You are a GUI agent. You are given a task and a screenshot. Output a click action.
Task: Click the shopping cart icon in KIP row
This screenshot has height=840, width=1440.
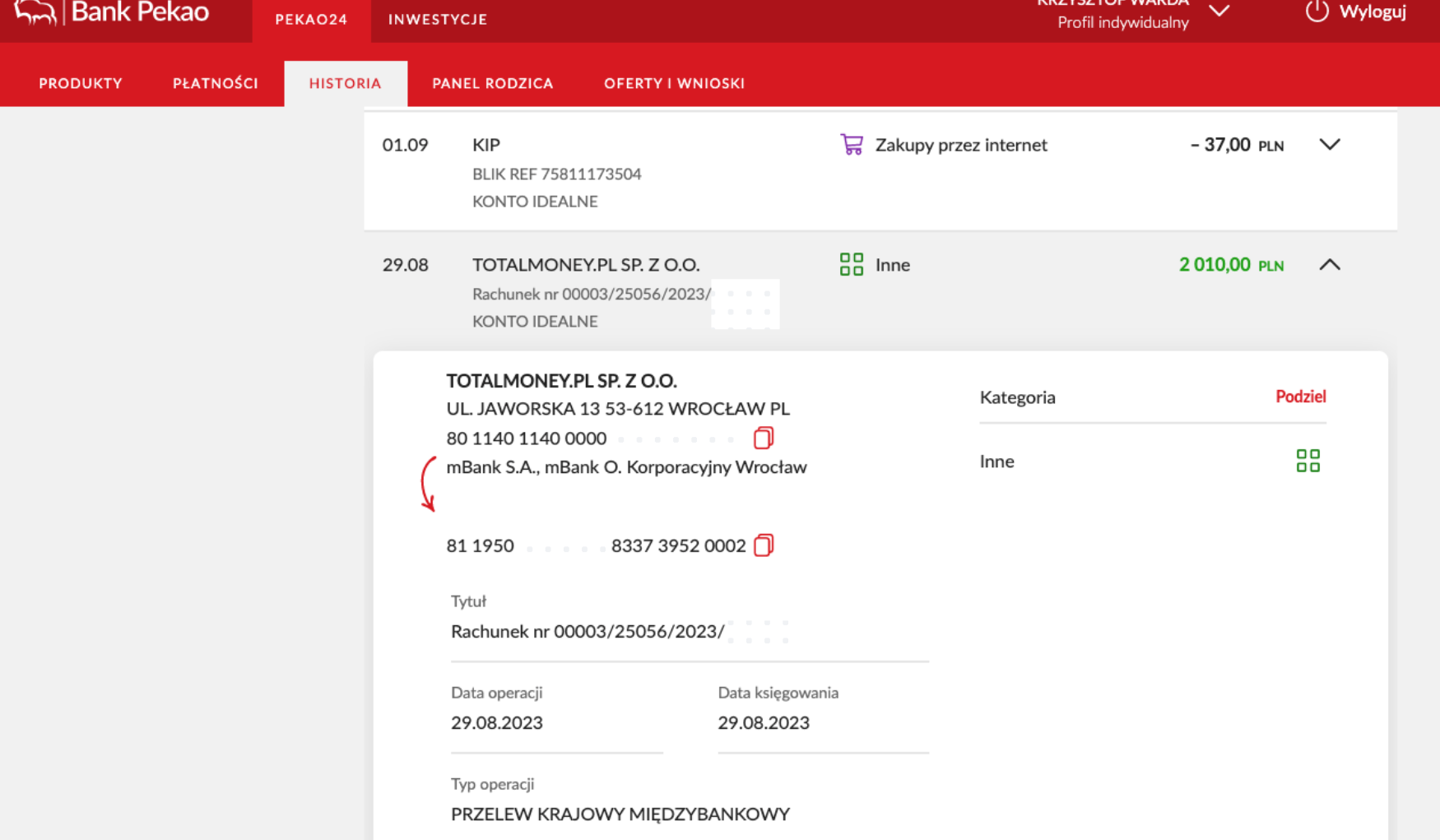pos(852,145)
